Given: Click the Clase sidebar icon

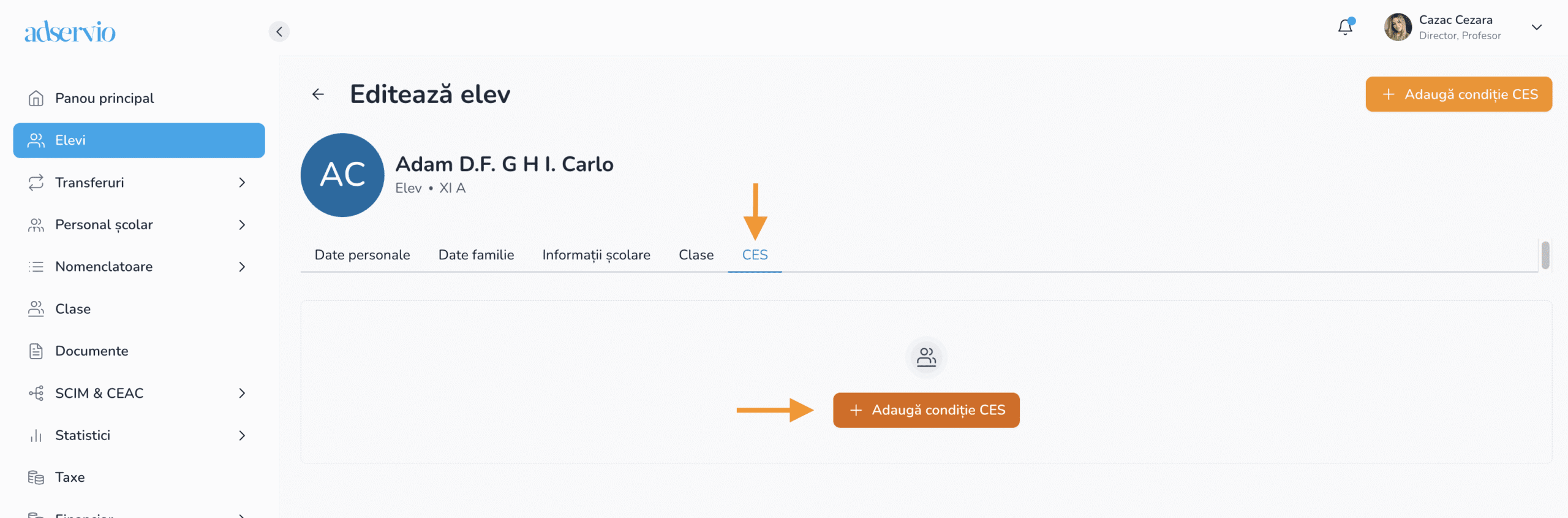Looking at the screenshot, I should tap(36, 309).
